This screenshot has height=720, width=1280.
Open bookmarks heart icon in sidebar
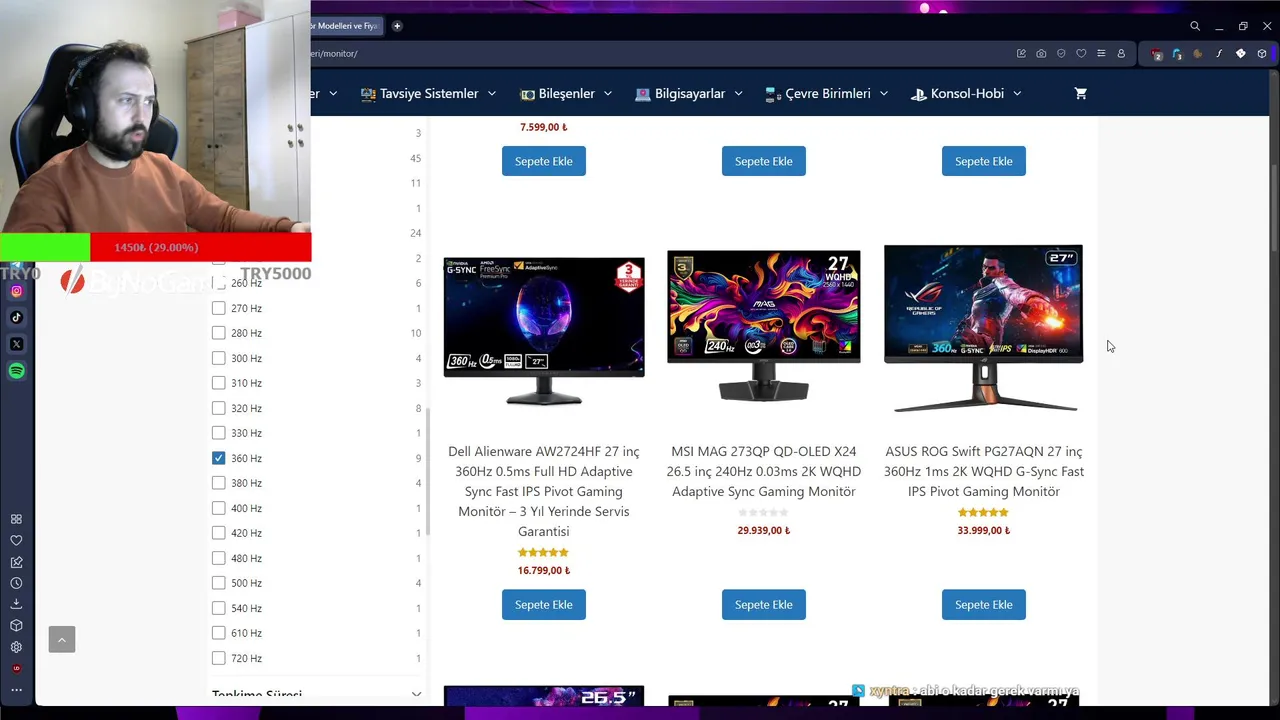[x=16, y=540]
